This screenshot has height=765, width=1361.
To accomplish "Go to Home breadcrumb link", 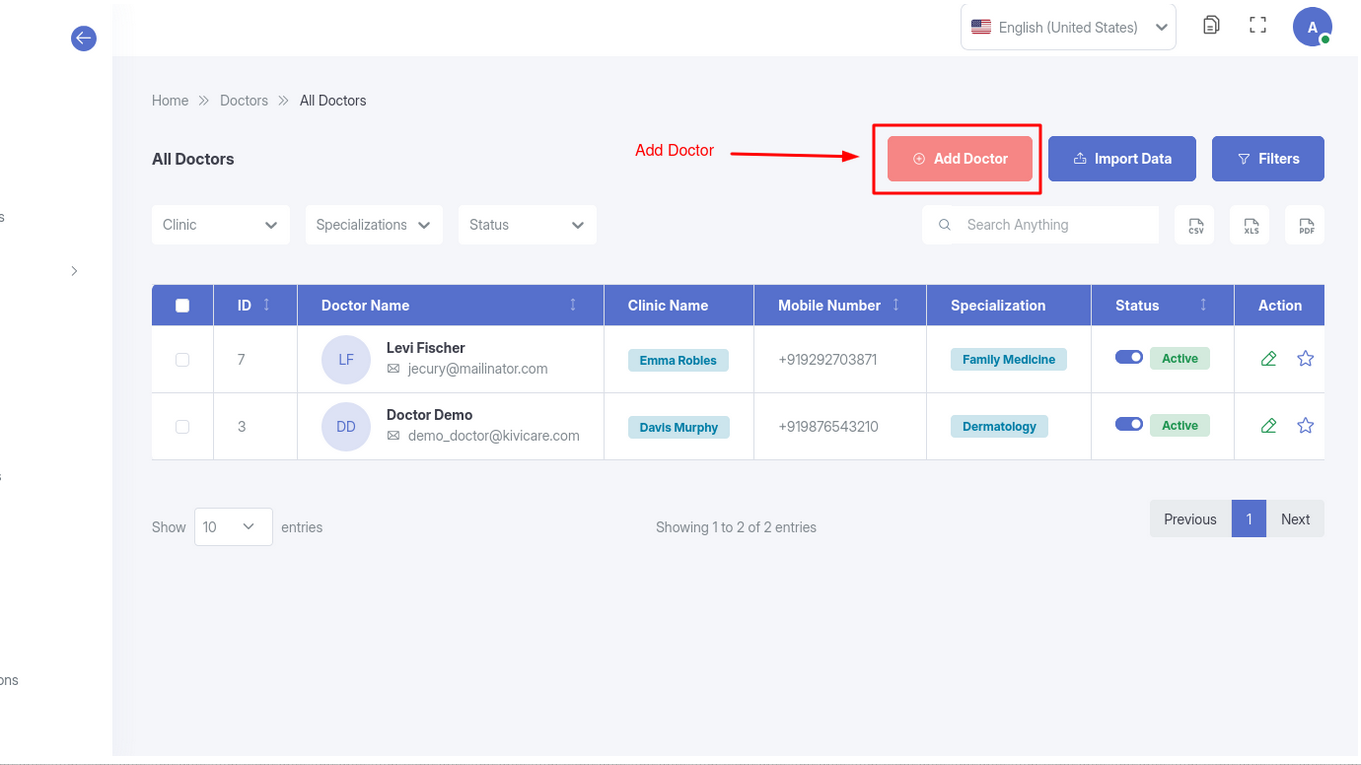I will coord(170,101).
